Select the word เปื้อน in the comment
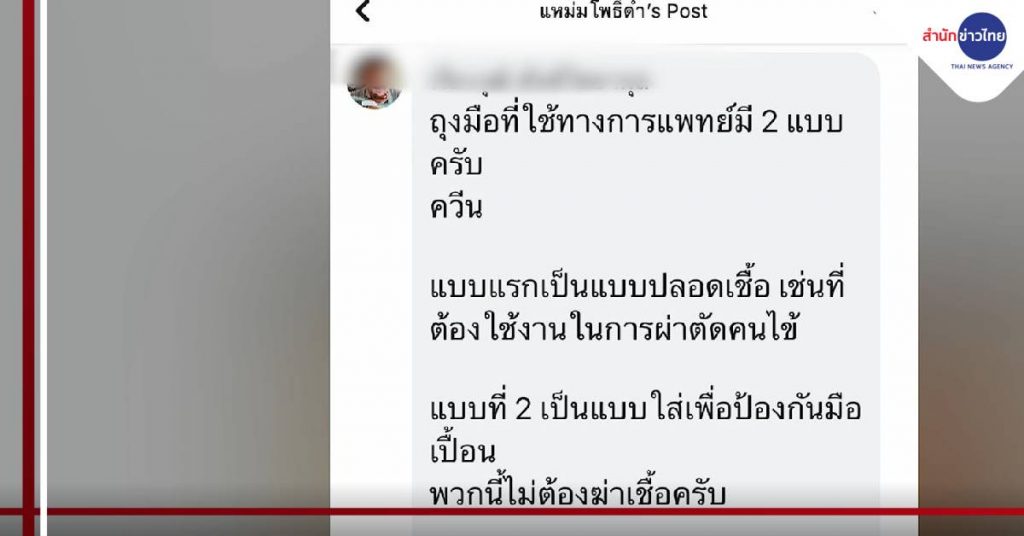1024x536 pixels. 462,450
